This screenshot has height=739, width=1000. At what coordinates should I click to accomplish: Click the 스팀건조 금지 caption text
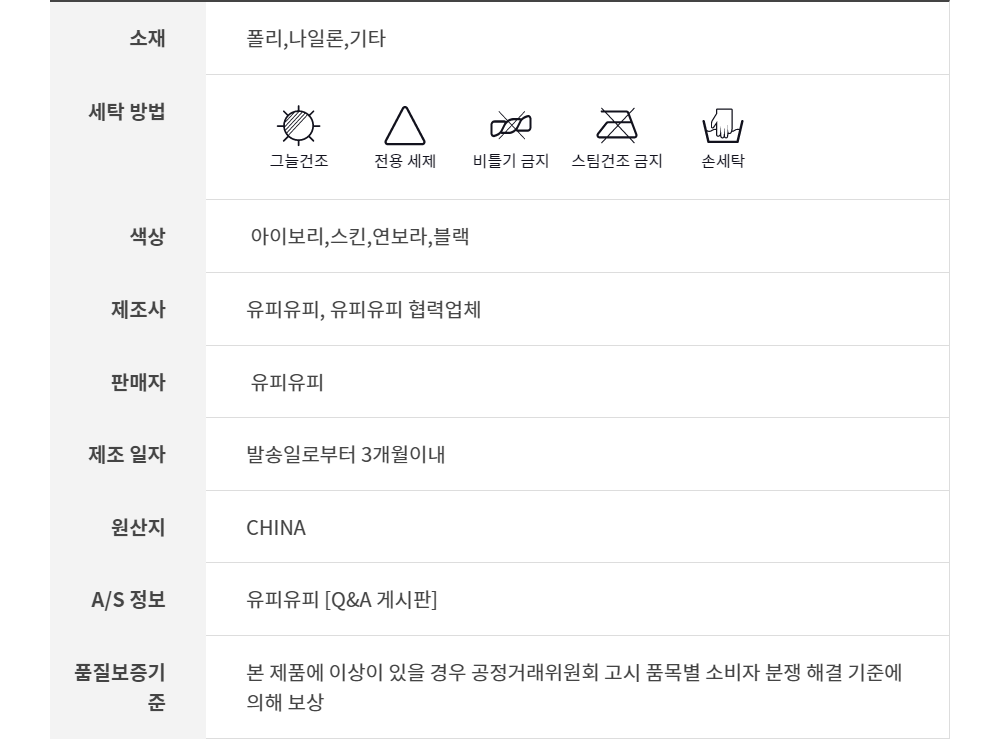(617, 160)
